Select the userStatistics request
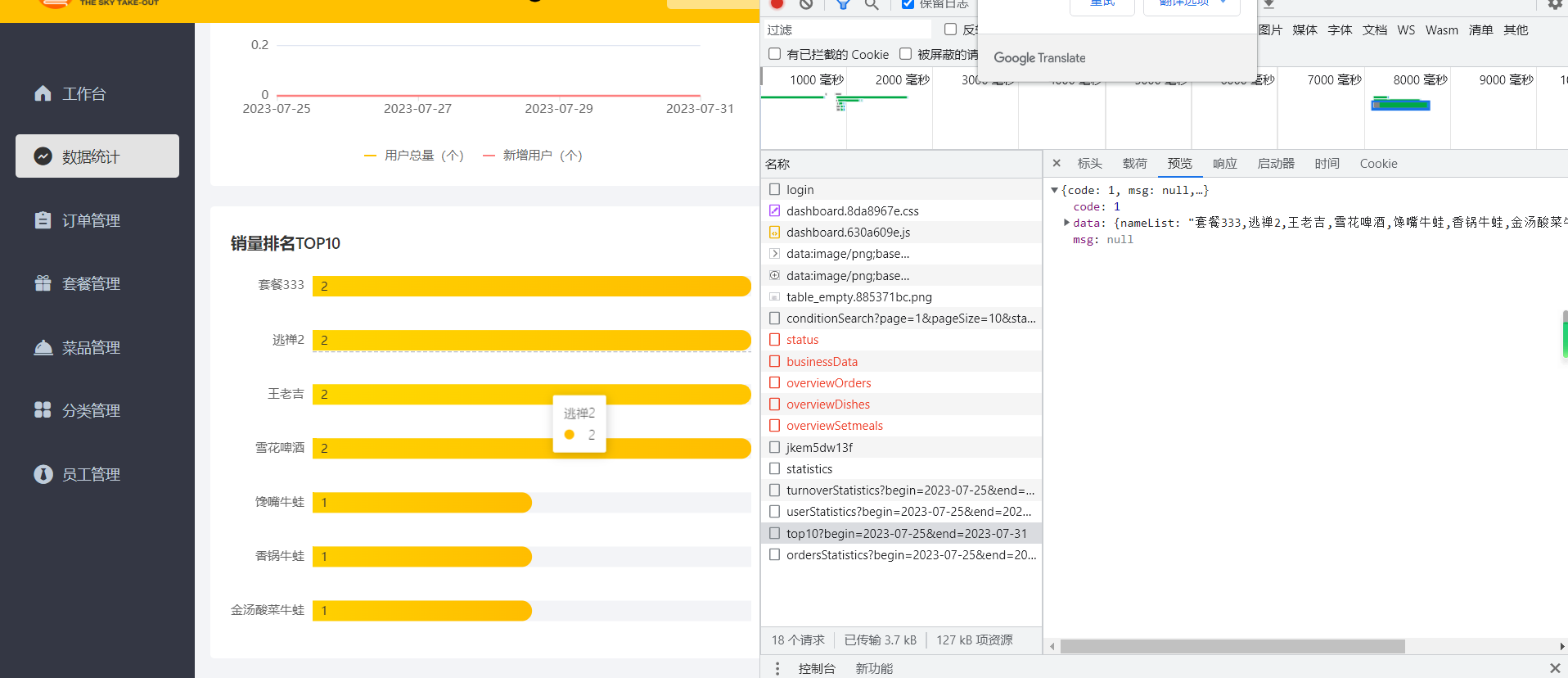This screenshot has height=678, width=1568. click(901, 511)
